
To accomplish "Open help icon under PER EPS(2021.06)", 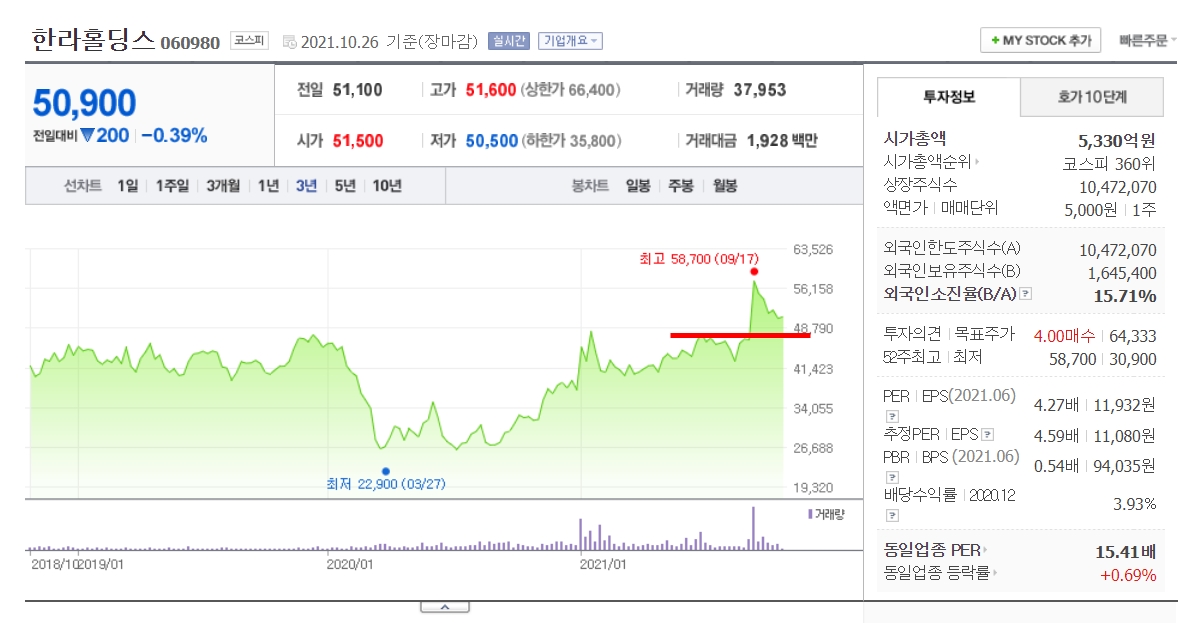I will pos(892,416).
